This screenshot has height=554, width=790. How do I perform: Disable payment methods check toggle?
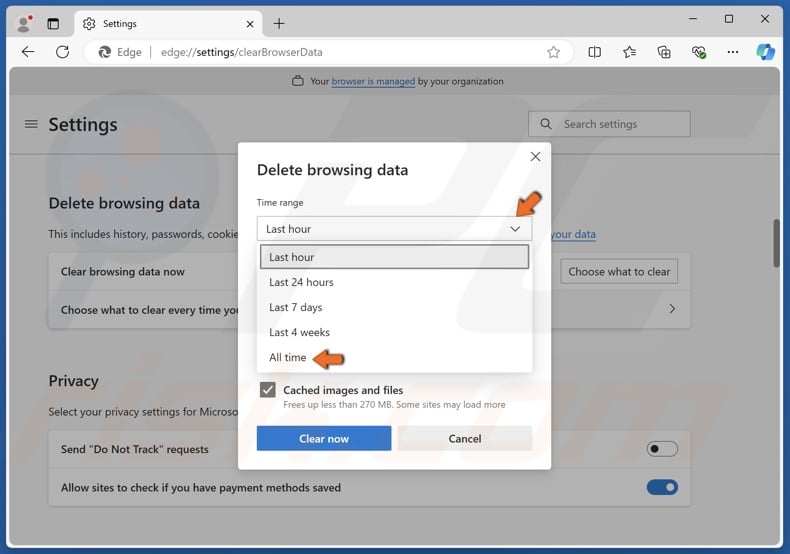[x=661, y=488]
